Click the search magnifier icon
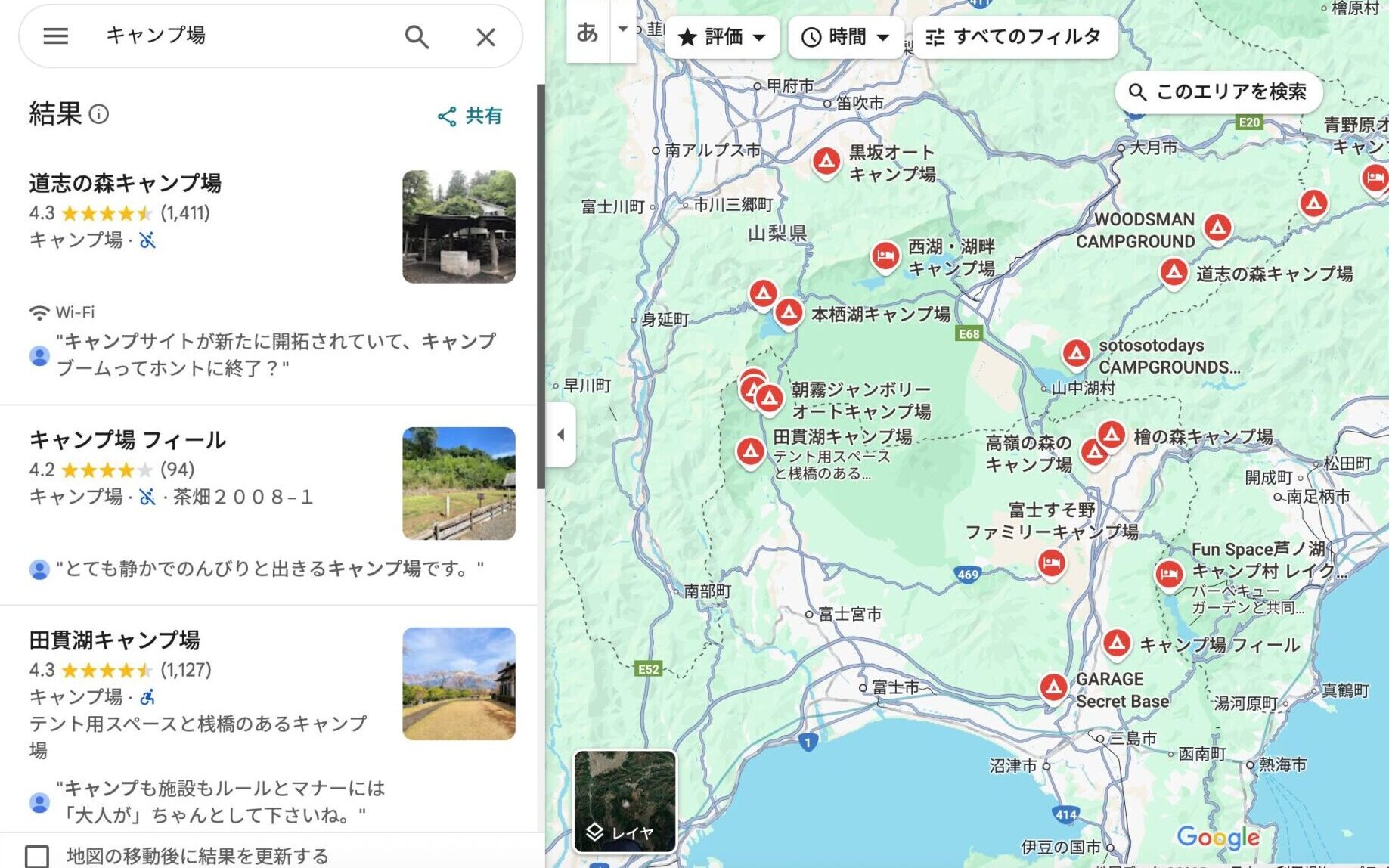Viewport: 1389px width, 868px height. pyautogui.click(x=417, y=36)
